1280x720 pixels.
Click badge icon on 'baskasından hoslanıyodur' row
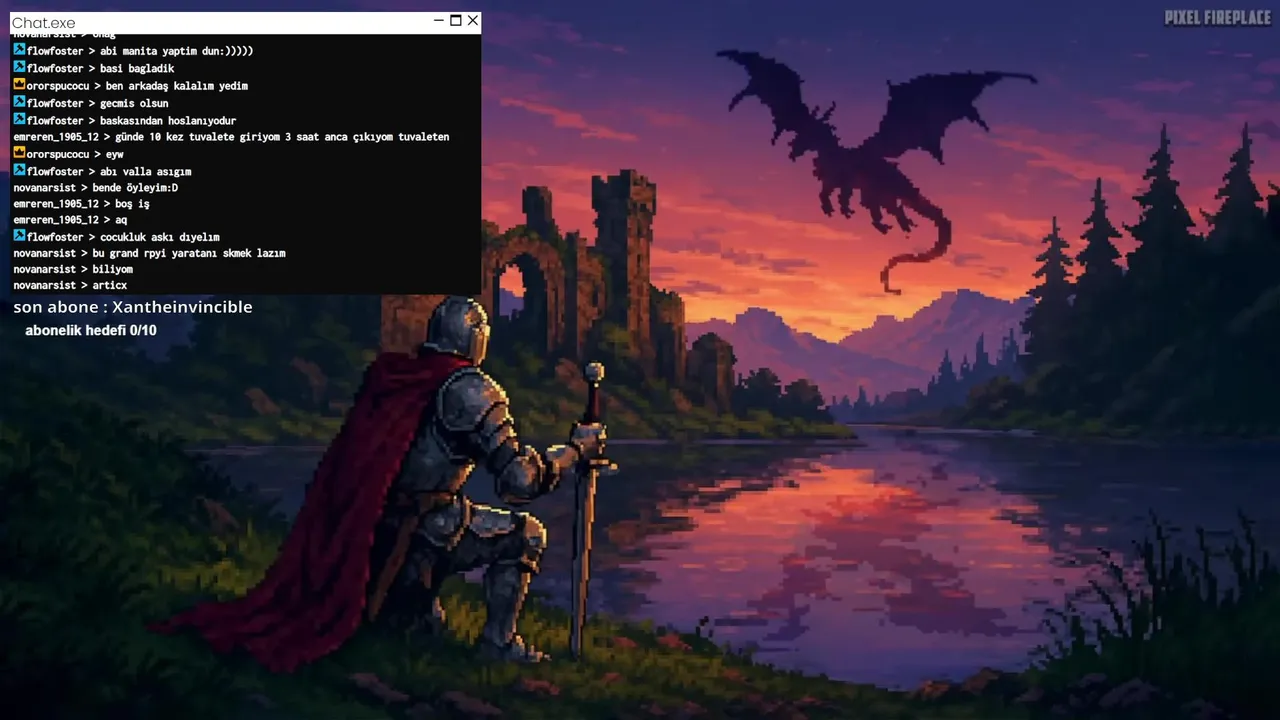[x=19, y=119]
